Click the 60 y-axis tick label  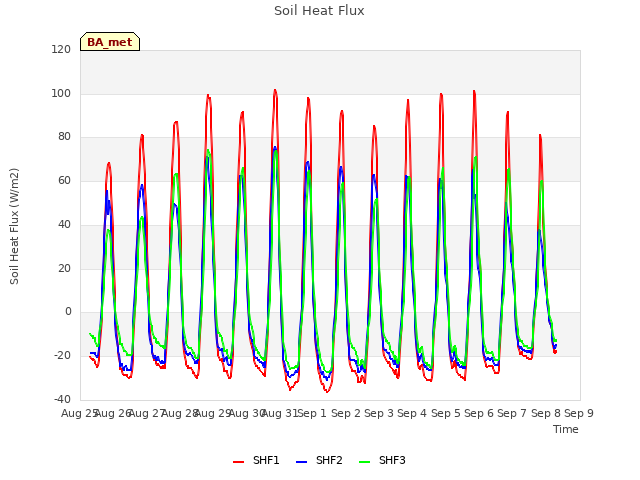pos(64,180)
